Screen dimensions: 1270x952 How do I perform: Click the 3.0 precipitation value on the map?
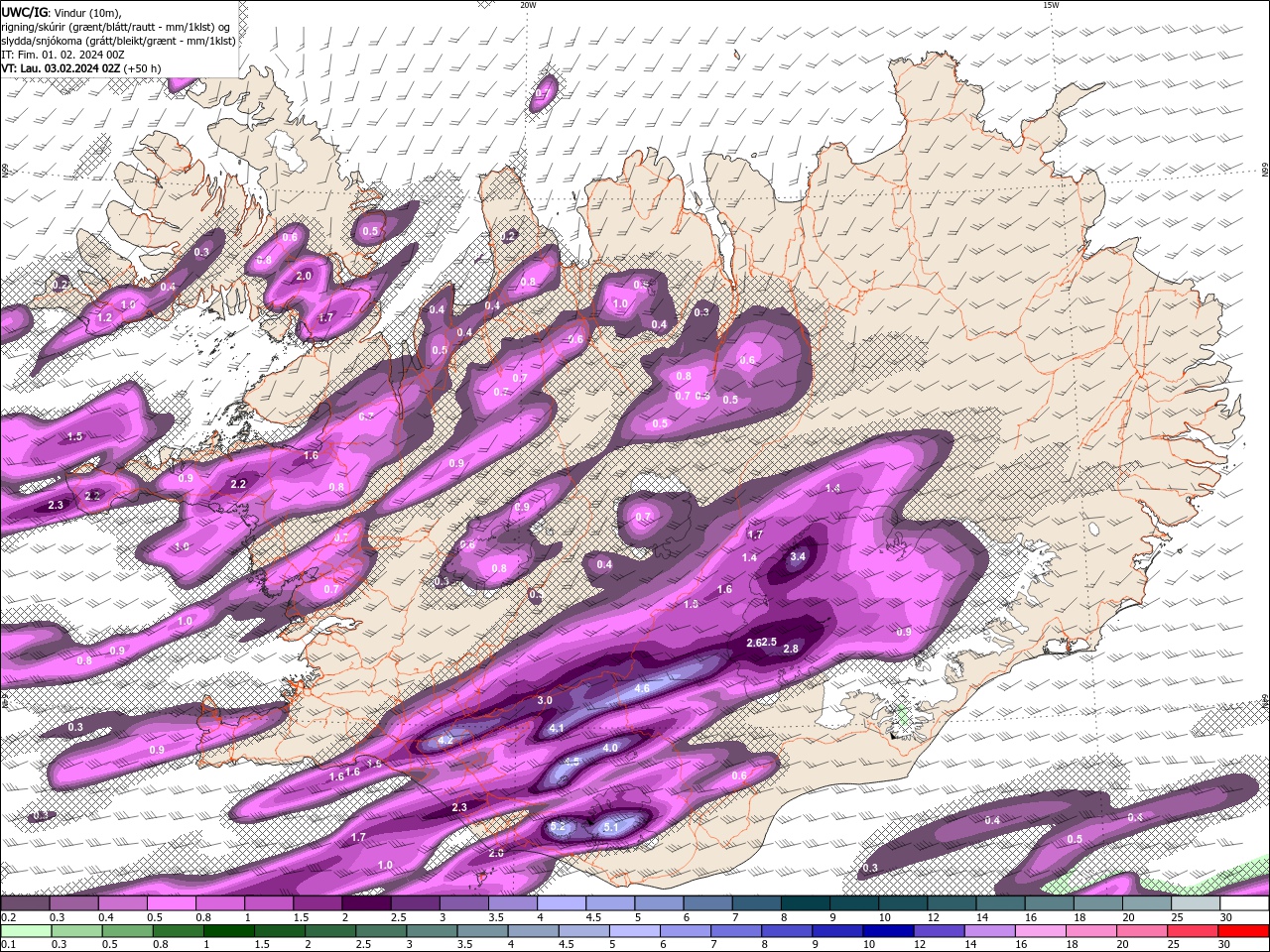click(545, 700)
